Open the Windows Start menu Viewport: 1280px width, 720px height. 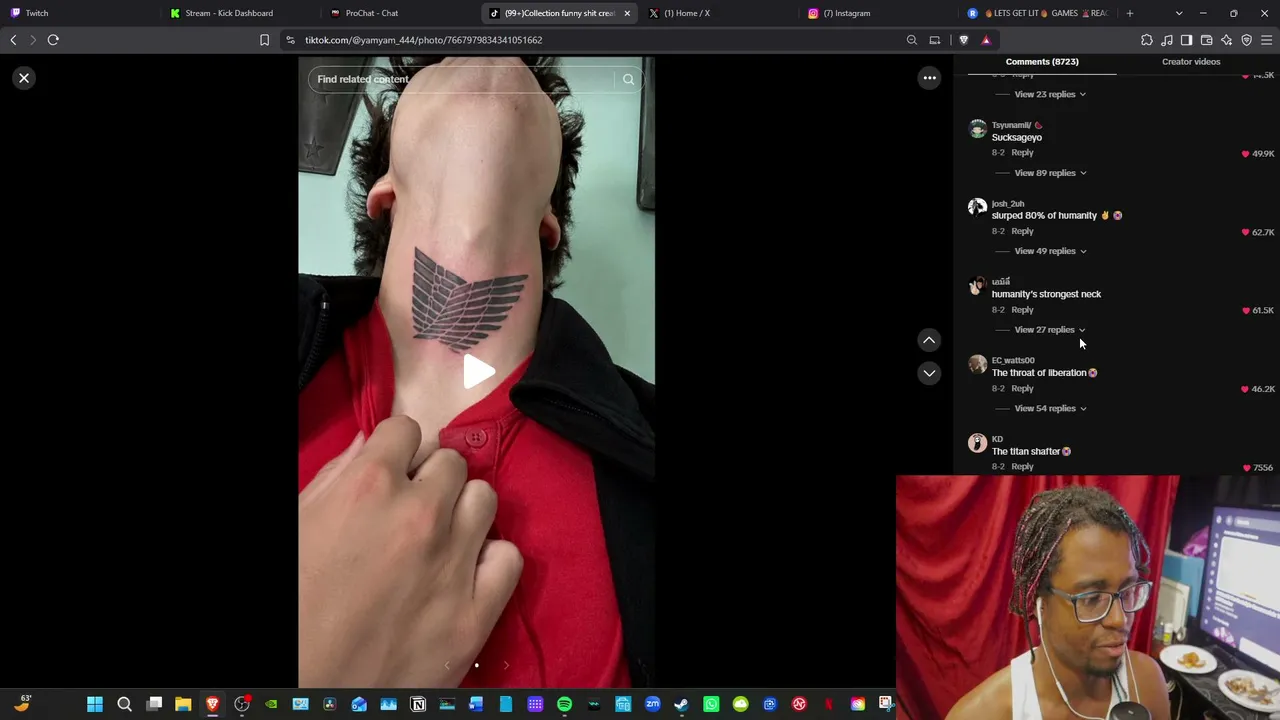[x=95, y=704]
